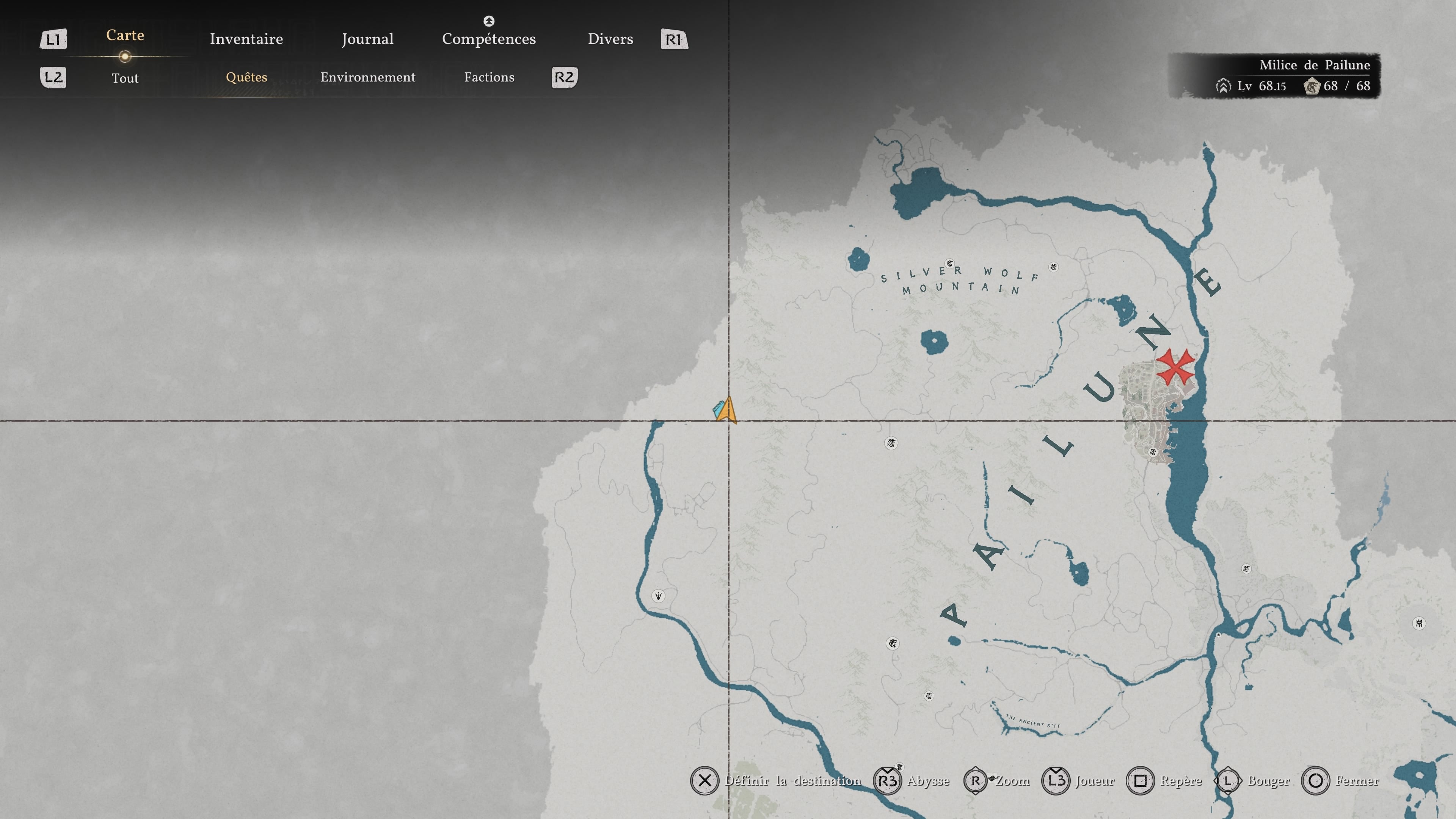Click the L3 stick glyph for Joueur

click(1056, 781)
